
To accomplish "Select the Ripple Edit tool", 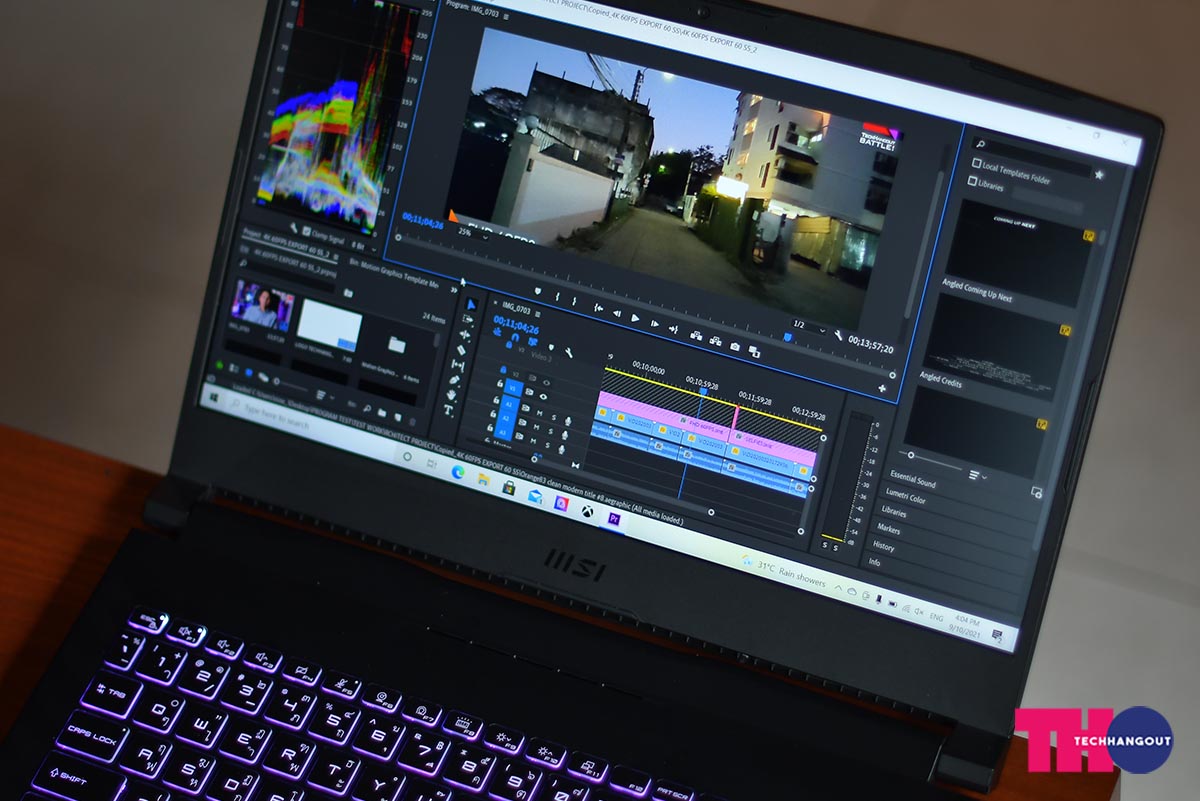I will point(465,335).
